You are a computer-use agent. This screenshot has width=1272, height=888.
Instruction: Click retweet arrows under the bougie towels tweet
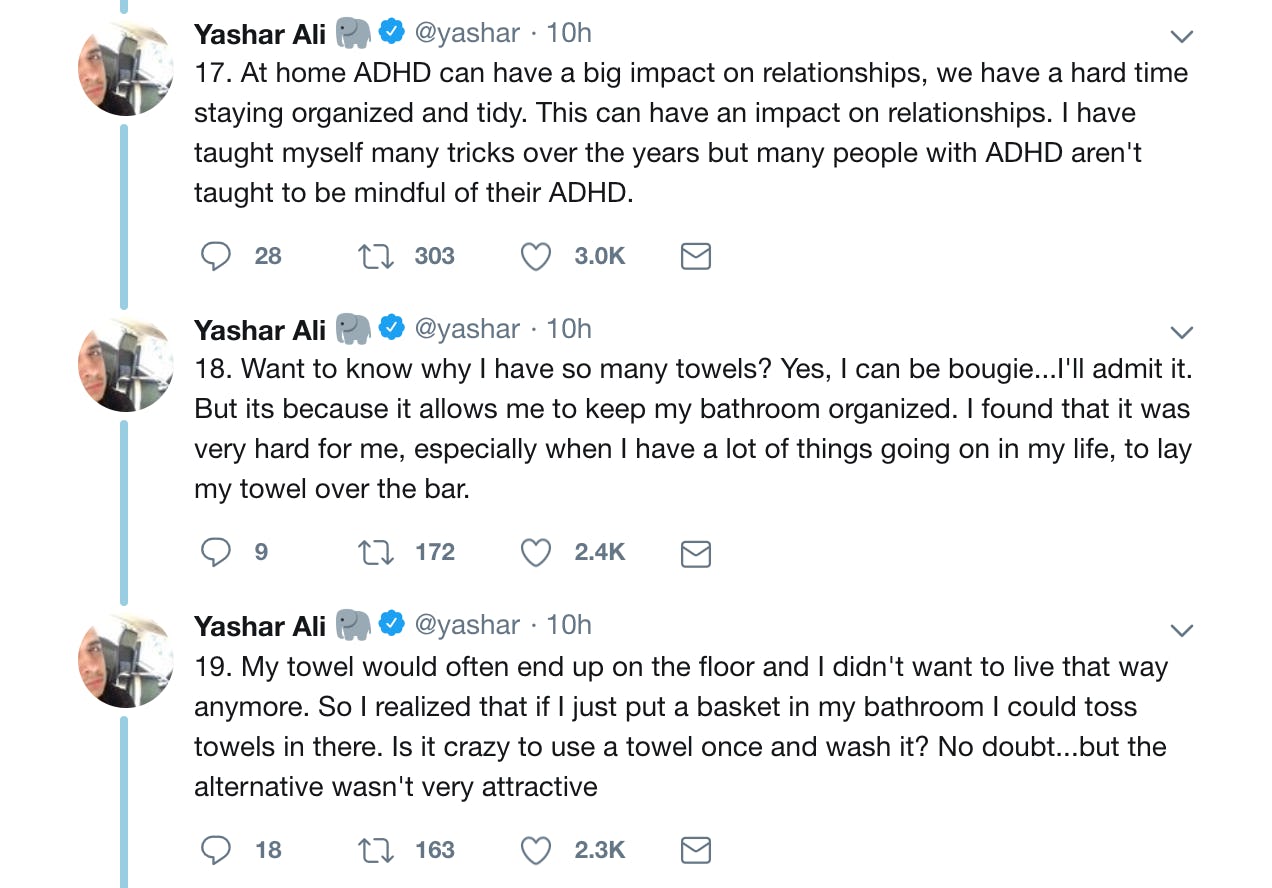[375, 552]
